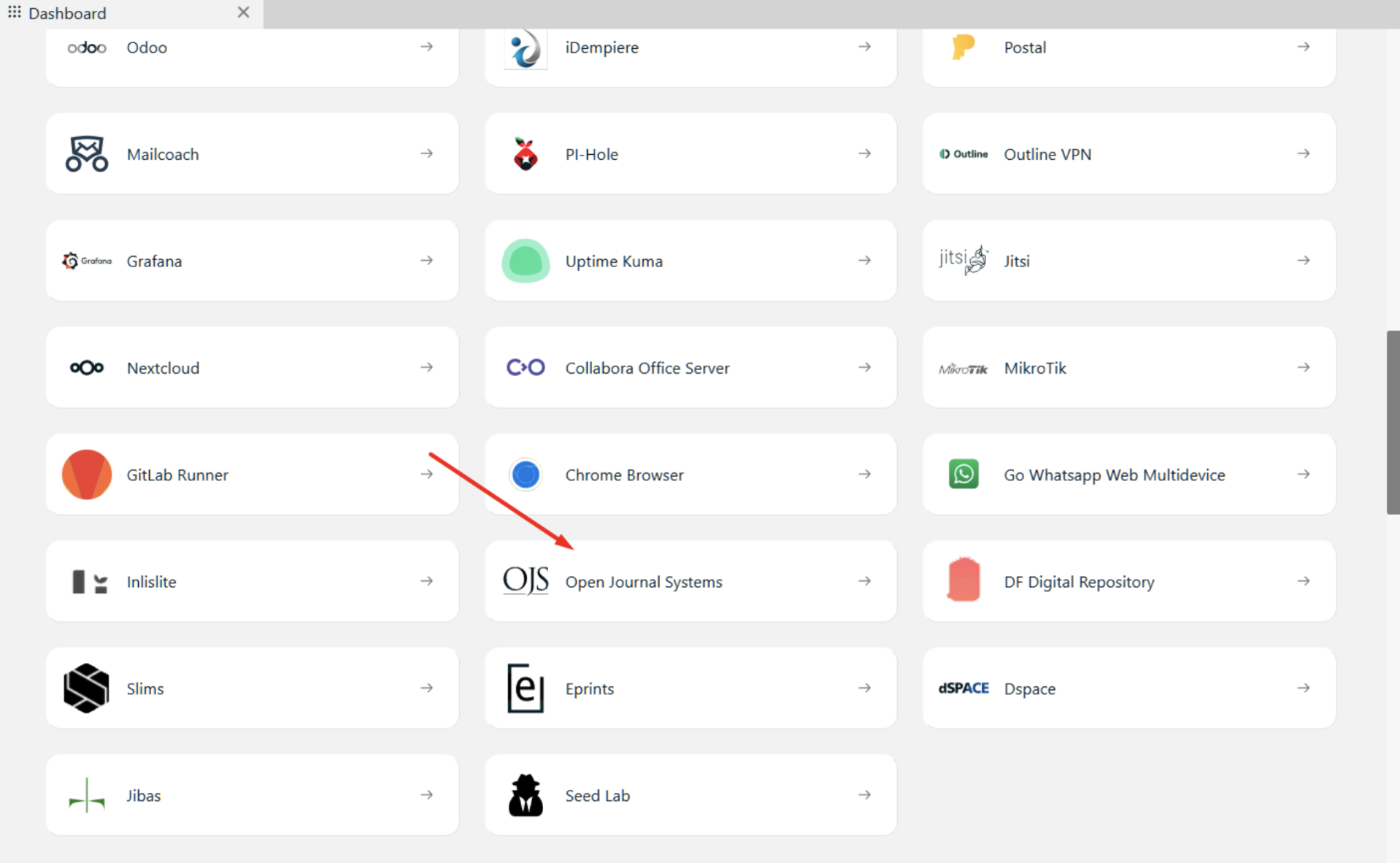The height and width of the screenshot is (863, 1400).
Task: Click the green Uptime Kuma icon
Action: point(526,261)
